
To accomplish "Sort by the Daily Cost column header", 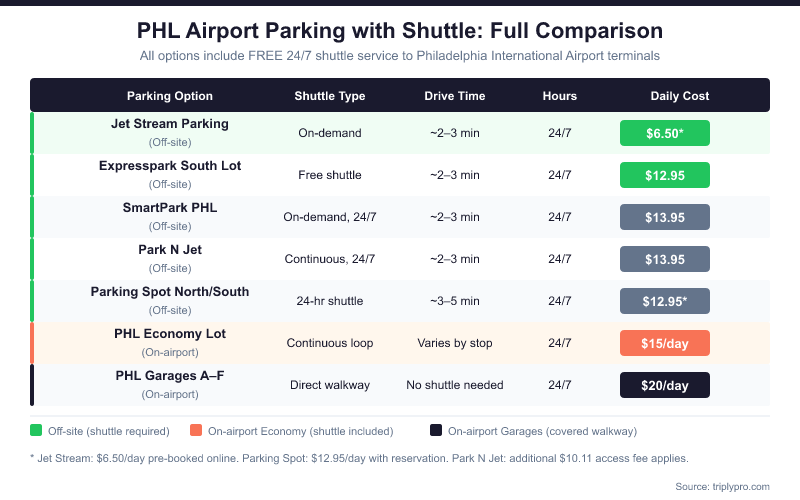I will coord(680,96).
